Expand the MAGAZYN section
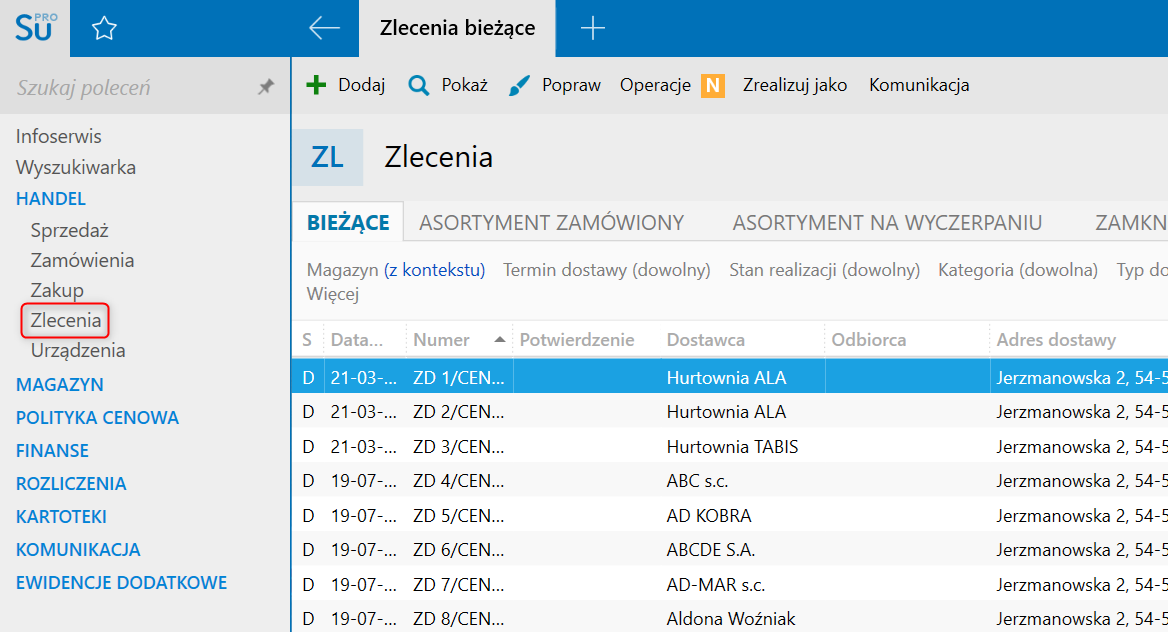The height and width of the screenshot is (632, 1168). pos(60,385)
